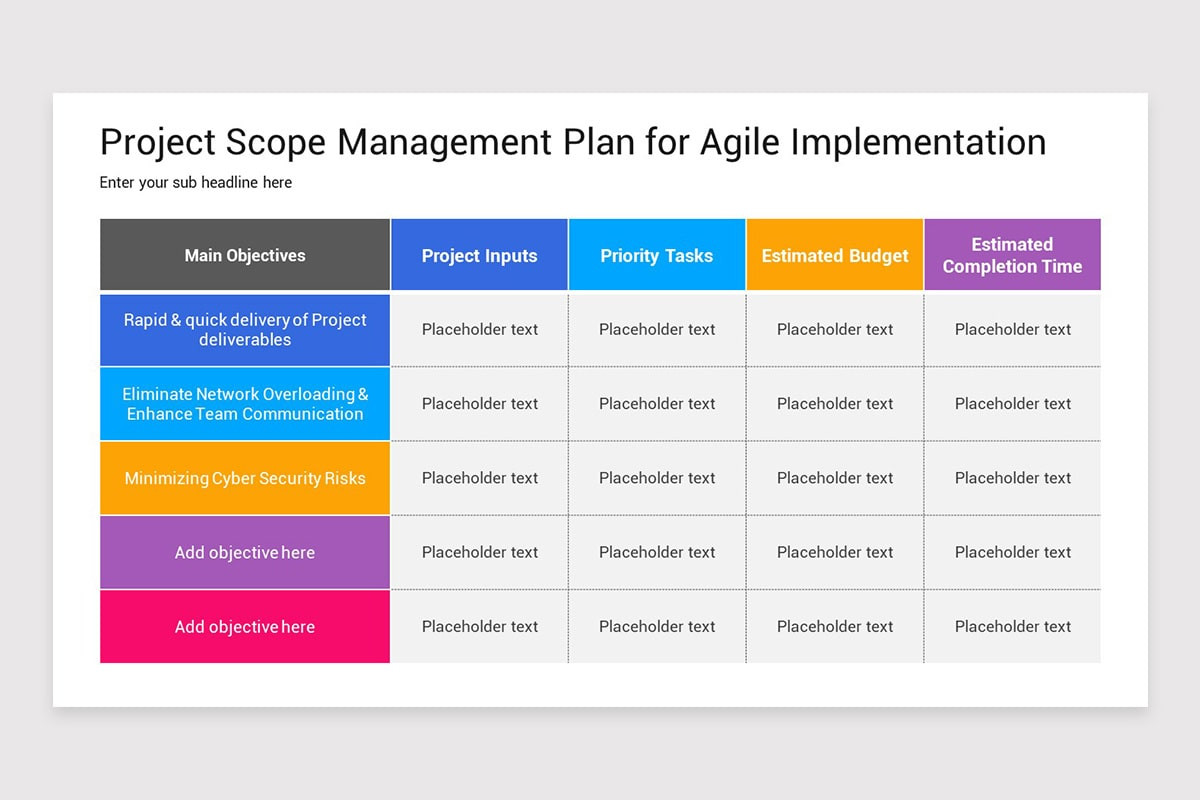The image size is (1200, 800).
Task: Select Project Inputs placeholder in Network Overloading row
Action: click(480, 404)
